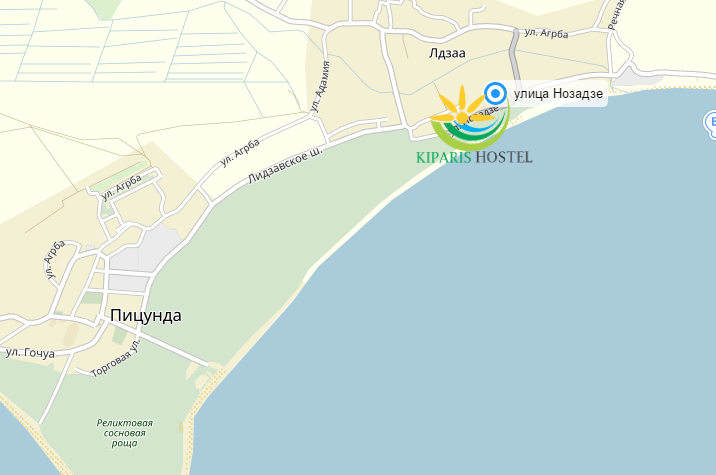Select the ул. Агрба label next to Речная
The height and width of the screenshot is (475, 716).
[x=546, y=33]
